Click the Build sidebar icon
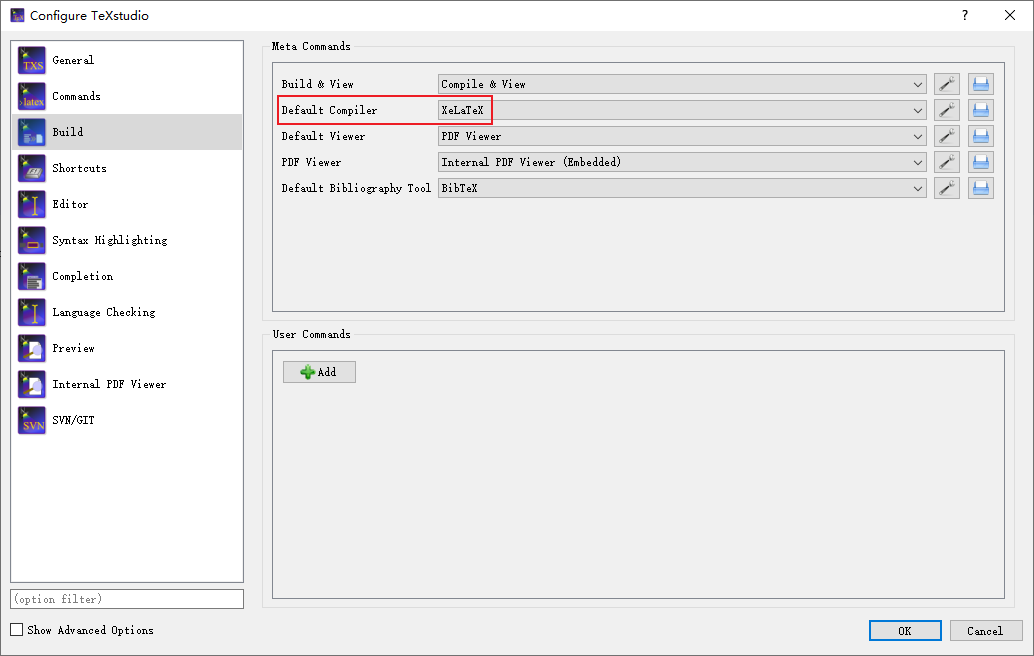This screenshot has height=656, width=1034. pyautogui.click(x=32, y=132)
